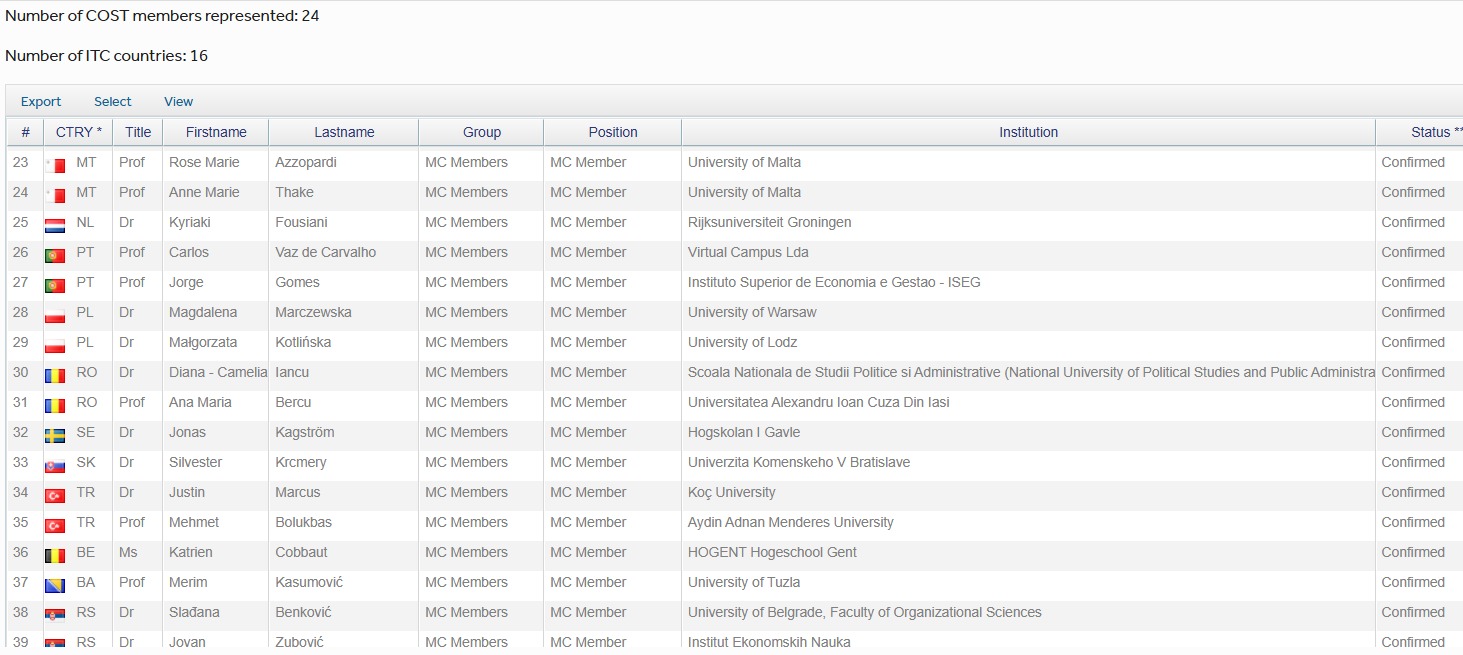Click the Malta flag in row 23

[55, 164]
